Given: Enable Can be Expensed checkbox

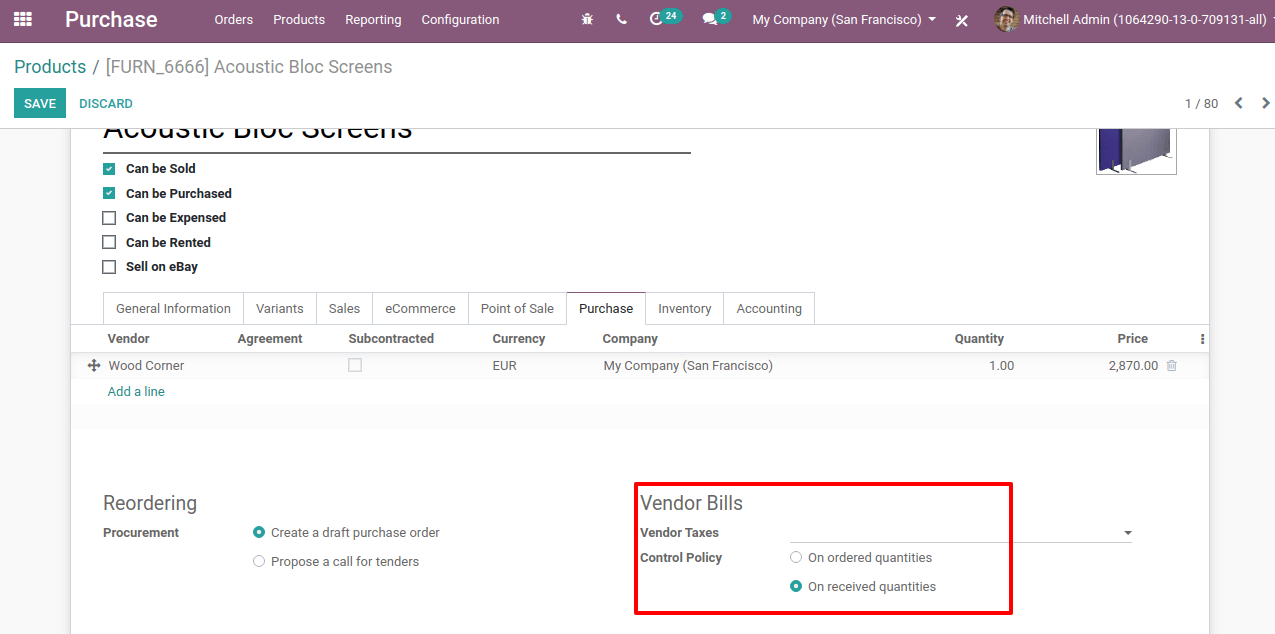Looking at the screenshot, I should tap(109, 218).
